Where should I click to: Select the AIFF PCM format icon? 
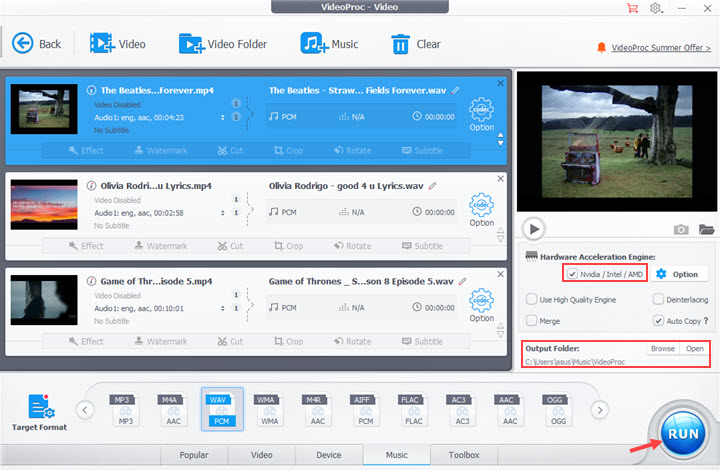[366, 409]
